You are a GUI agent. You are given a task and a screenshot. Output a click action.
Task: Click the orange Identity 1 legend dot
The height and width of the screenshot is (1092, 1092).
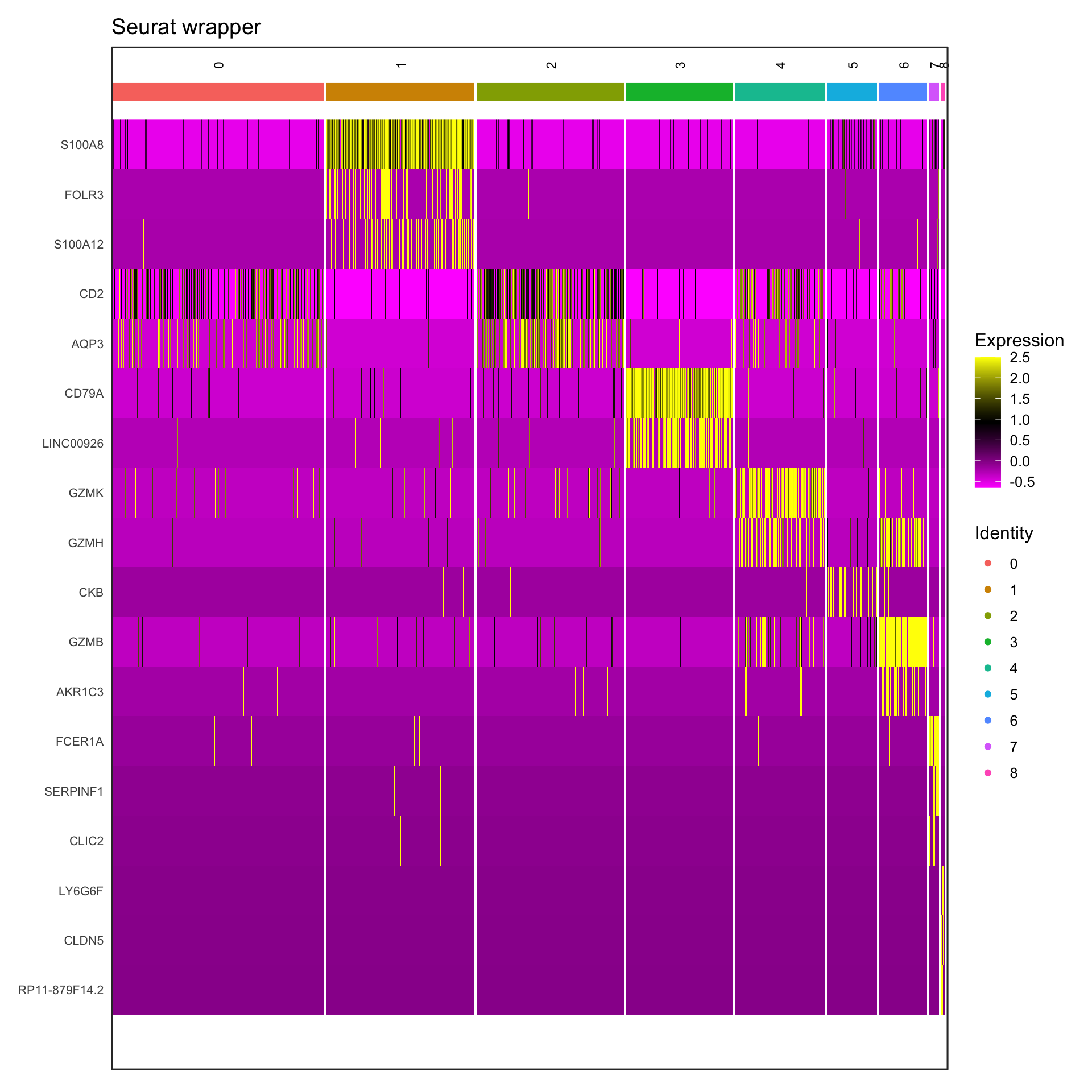pyautogui.click(x=988, y=589)
